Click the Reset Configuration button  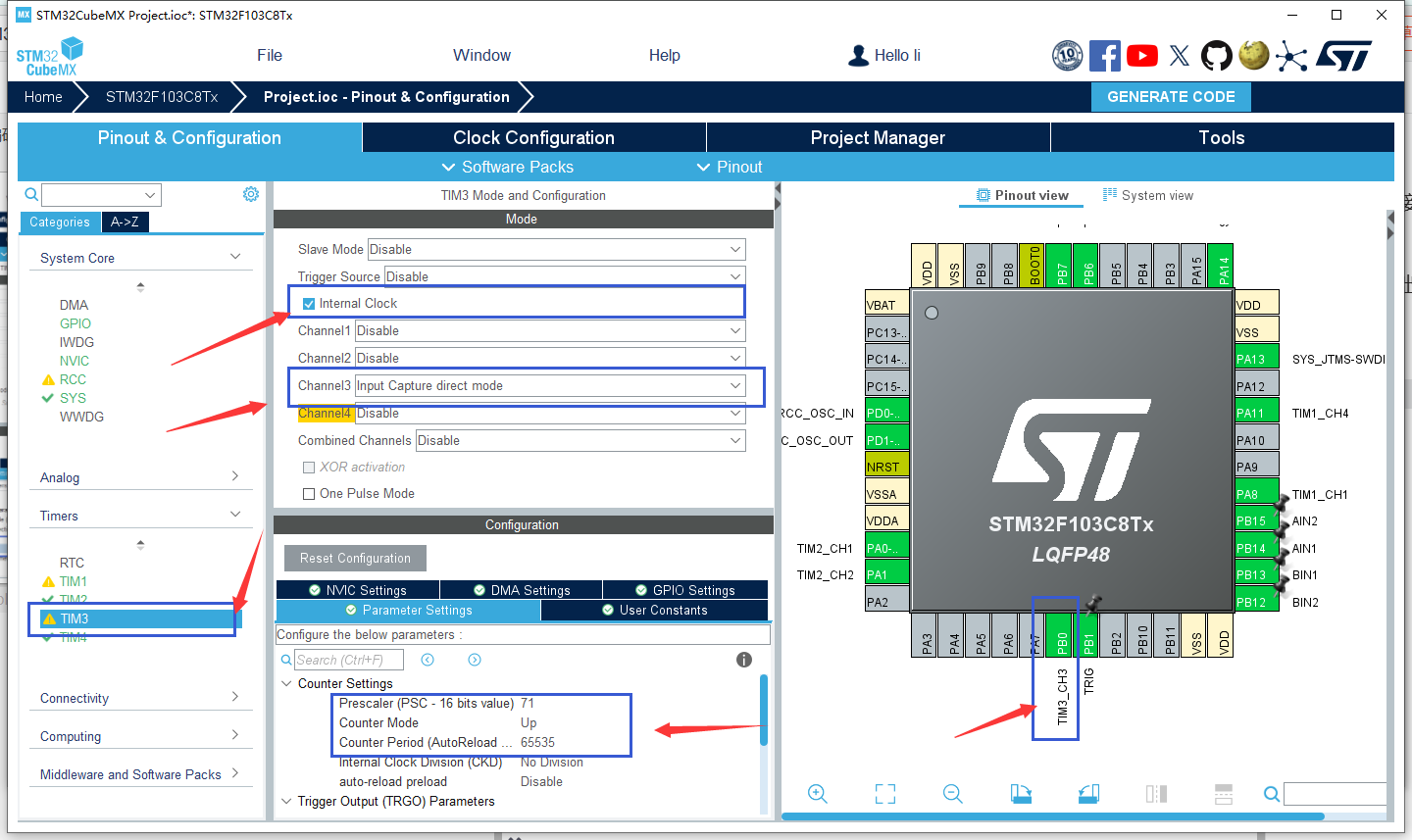coord(356,559)
